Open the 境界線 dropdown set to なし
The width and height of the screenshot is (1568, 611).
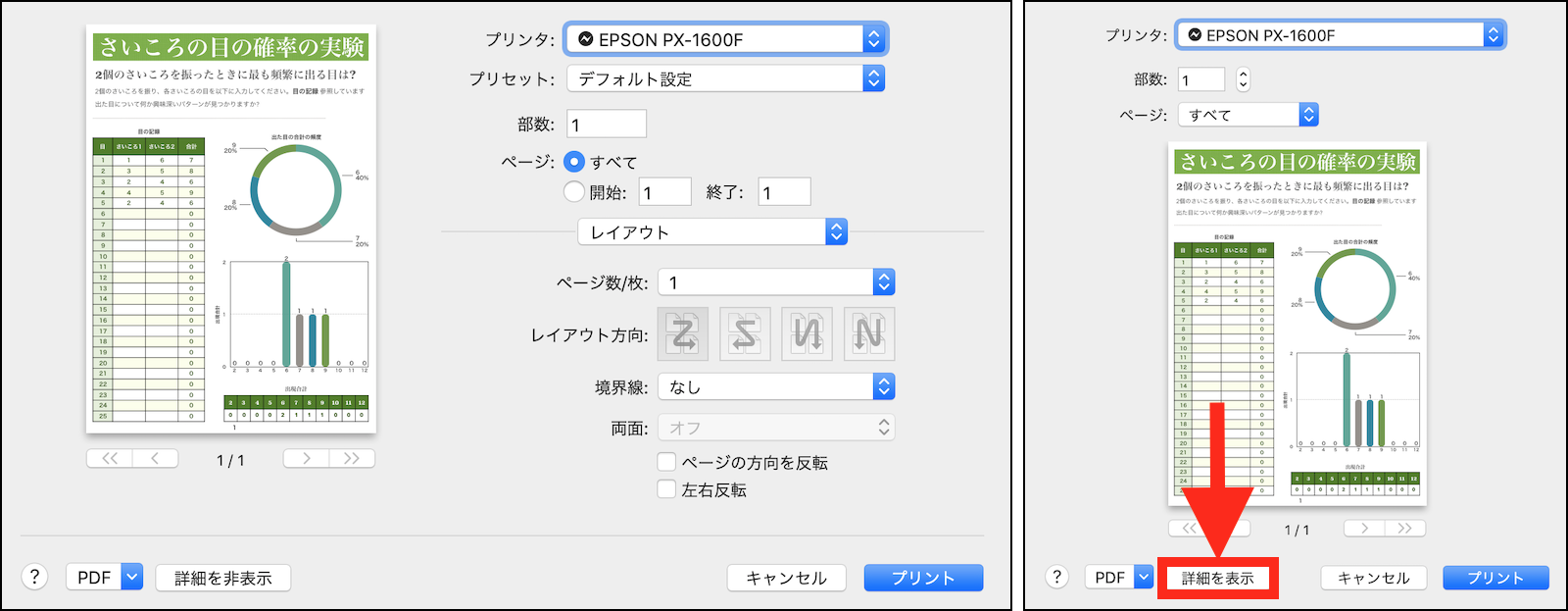pyautogui.click(x=776, y=387)
